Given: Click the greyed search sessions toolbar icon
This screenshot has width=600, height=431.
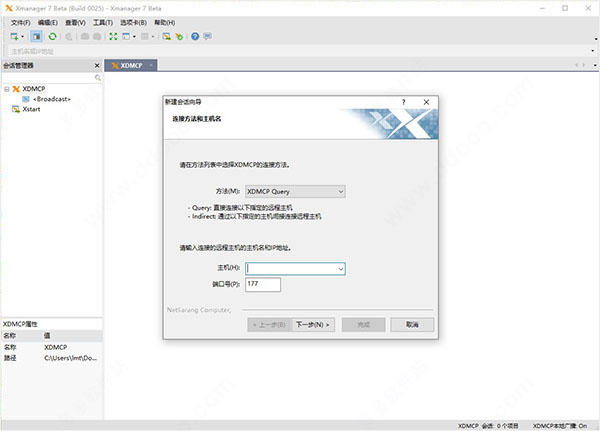Looking at the screenshot, I should coord(68,36).
